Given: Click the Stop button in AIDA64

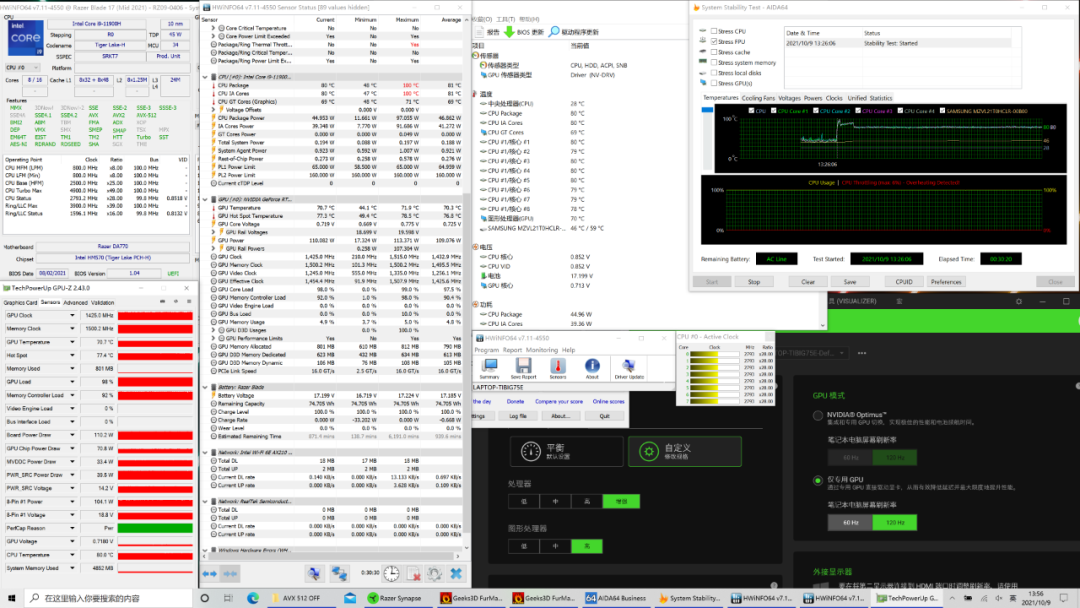Looking at the screenshot, I should tap(754, 282).
